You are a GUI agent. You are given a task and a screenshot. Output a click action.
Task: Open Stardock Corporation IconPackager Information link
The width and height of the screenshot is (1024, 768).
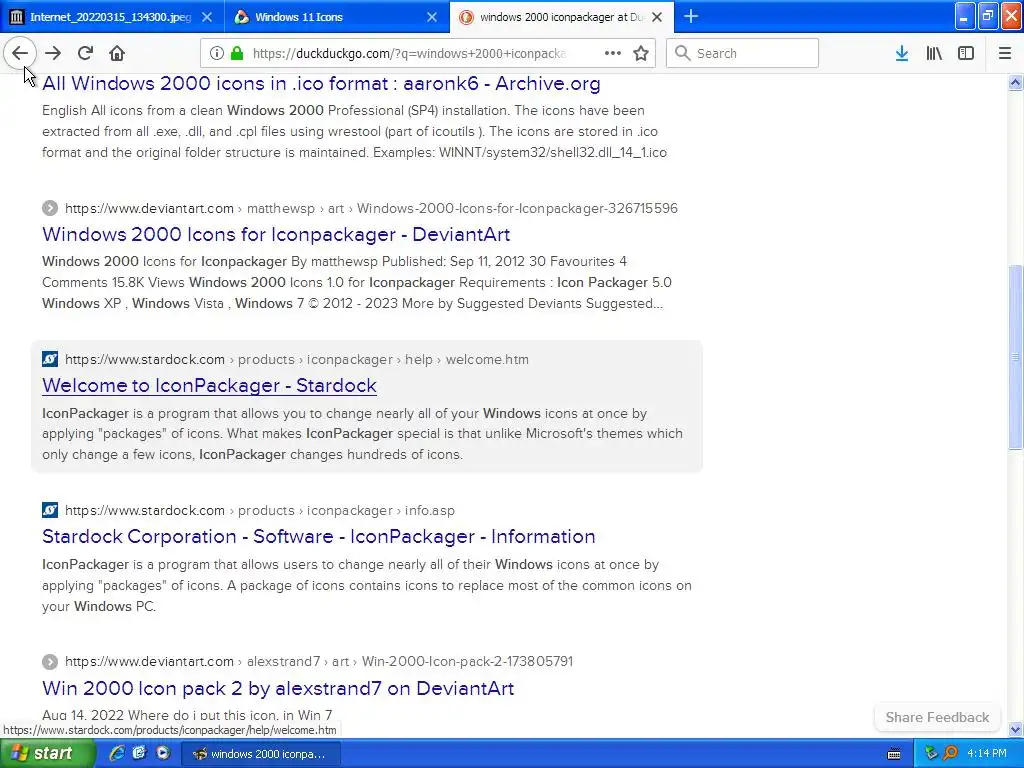[x=319, y=536]
